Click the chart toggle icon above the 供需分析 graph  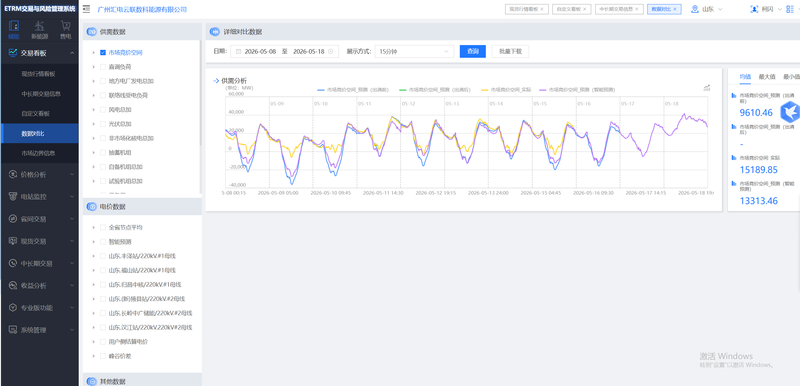tap(707, 88)
